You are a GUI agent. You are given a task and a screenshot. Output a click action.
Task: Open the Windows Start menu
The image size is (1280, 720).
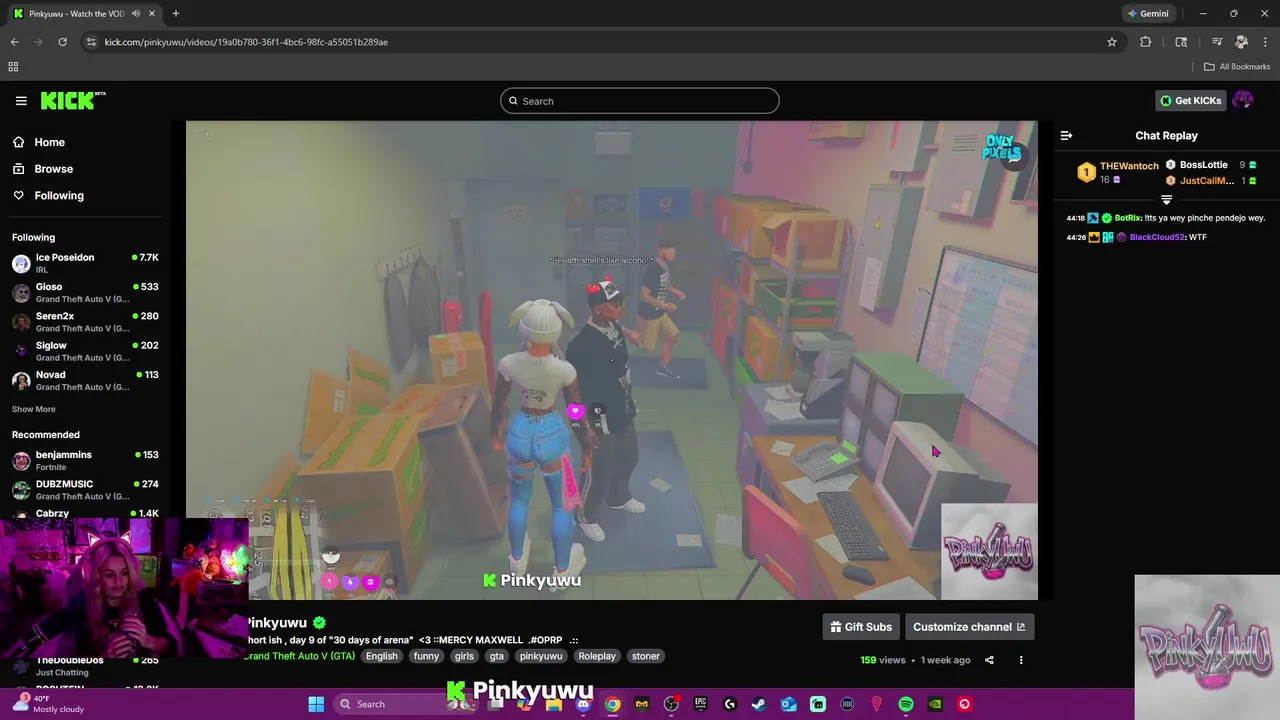[316, 704]
